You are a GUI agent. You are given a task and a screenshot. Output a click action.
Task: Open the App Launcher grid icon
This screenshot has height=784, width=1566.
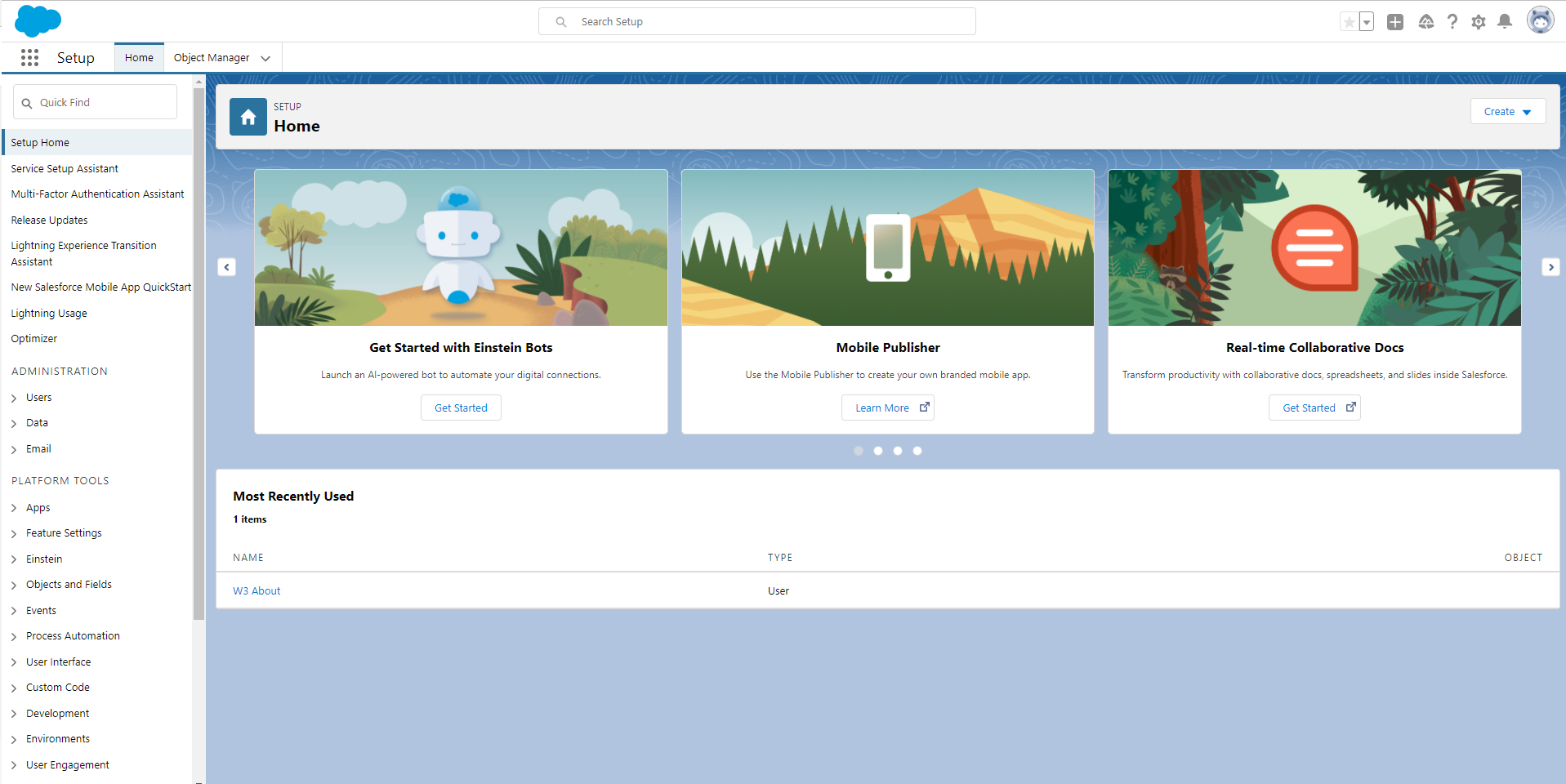tap(30, 57)
